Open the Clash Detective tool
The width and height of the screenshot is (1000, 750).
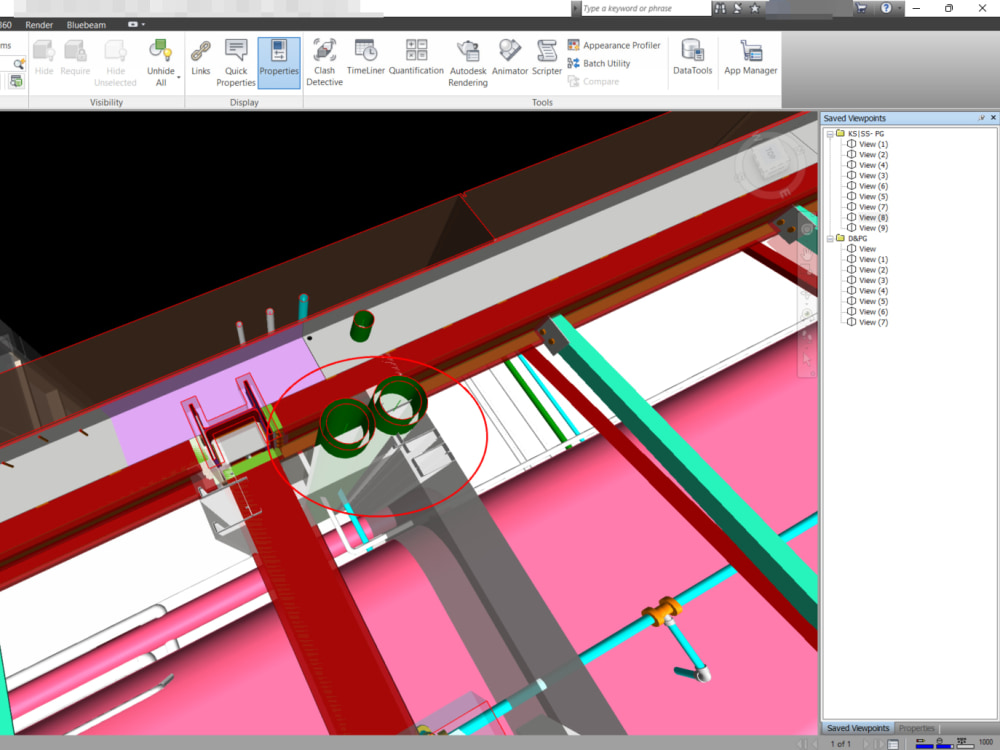coord(324,62)
